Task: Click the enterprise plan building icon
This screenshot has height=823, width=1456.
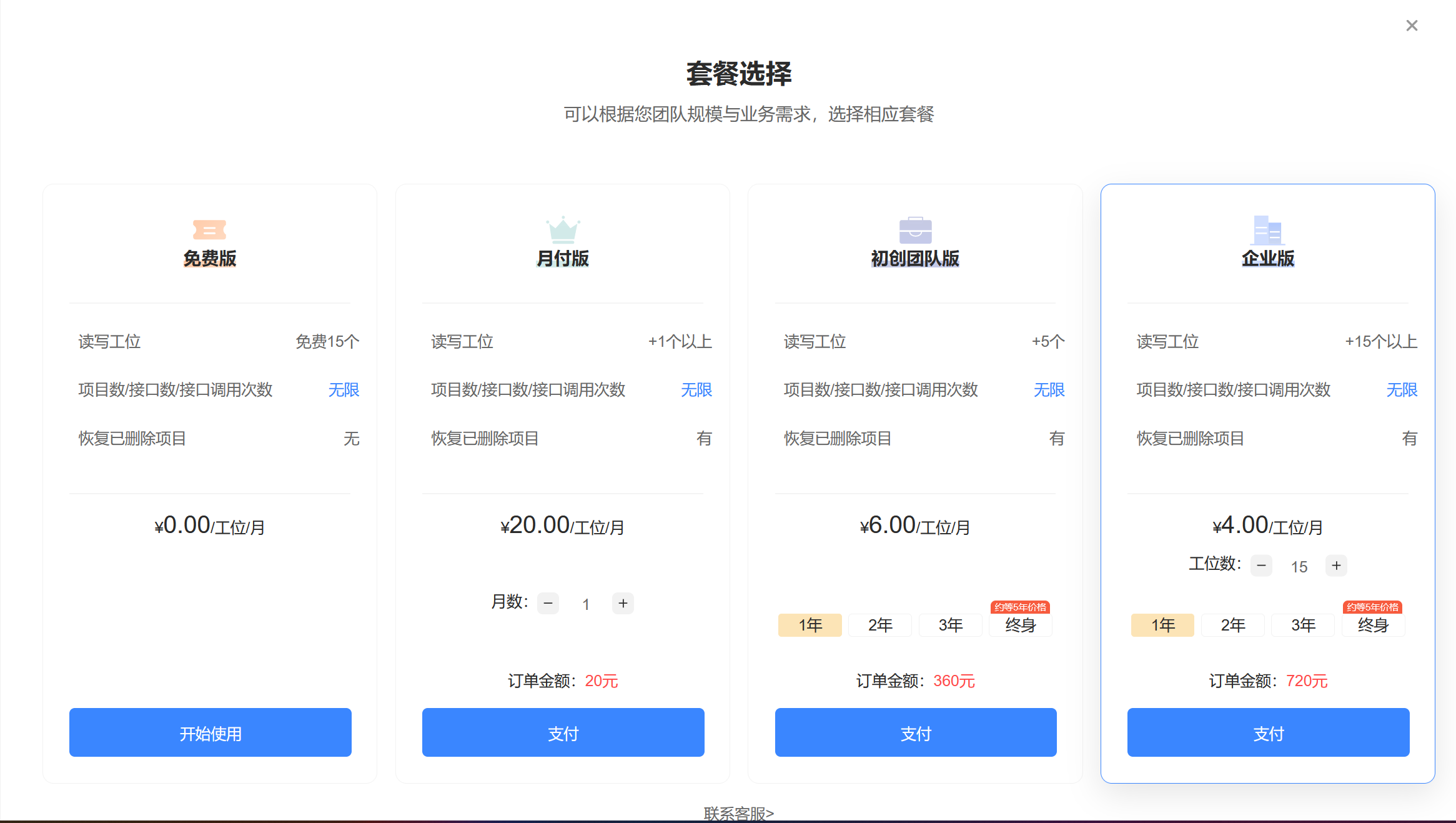Action: [x=1267, y=230]
